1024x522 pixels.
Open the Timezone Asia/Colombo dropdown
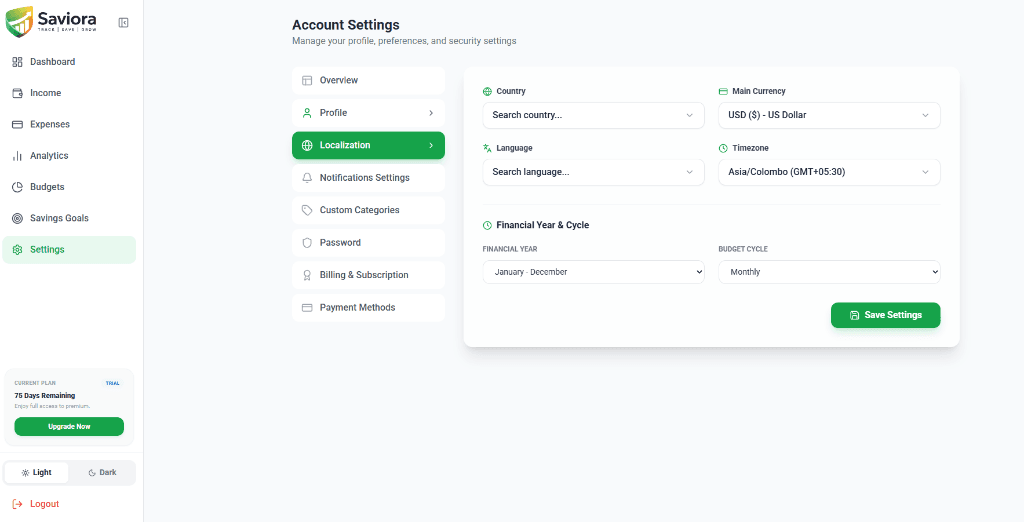829,172
